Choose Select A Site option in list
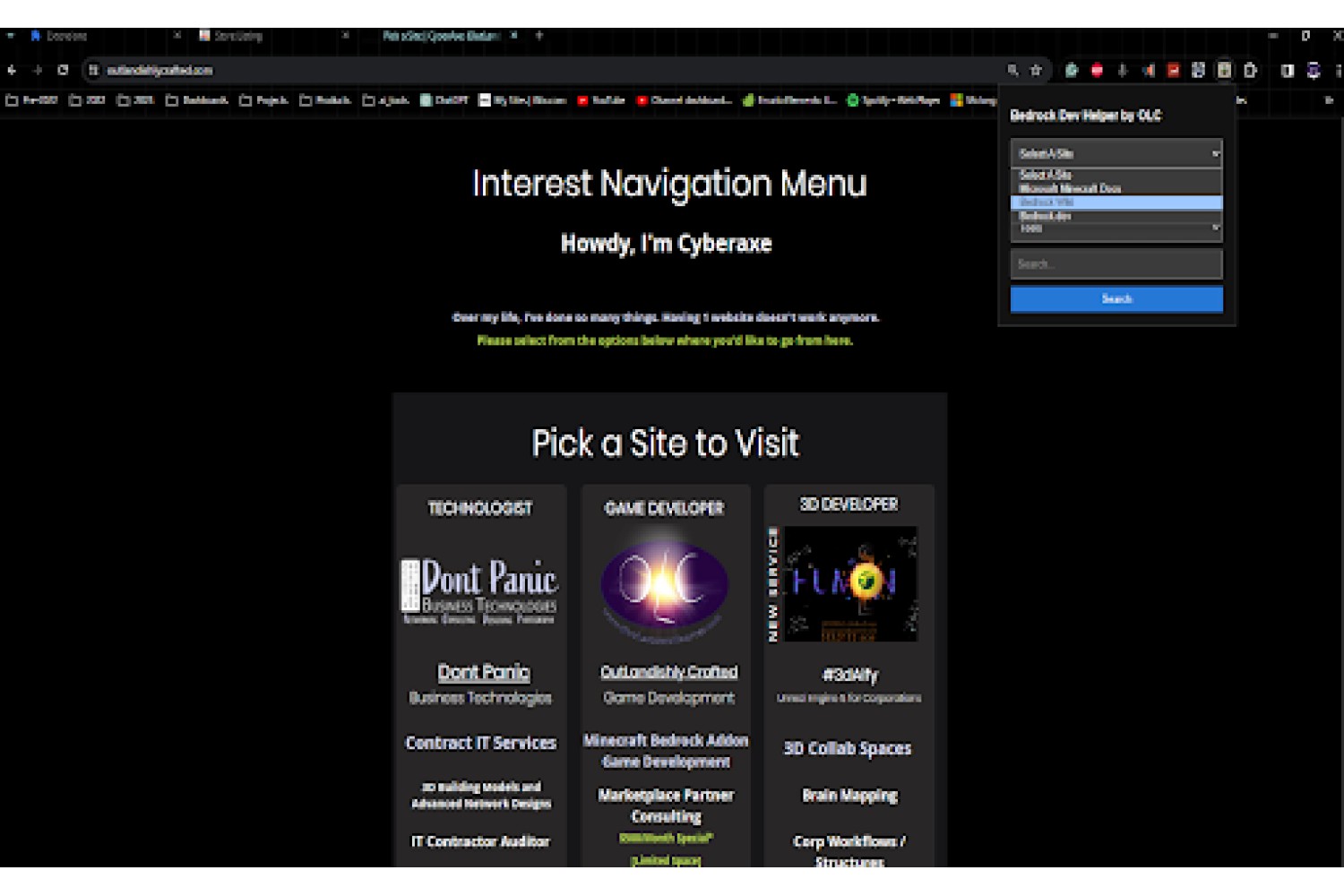1344x896 pixels. pyautogui.click(x=1116, y=175)
